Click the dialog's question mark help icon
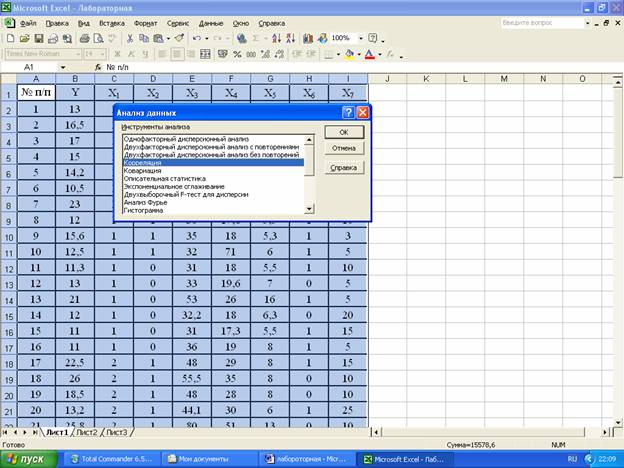 tap(348, 113)
